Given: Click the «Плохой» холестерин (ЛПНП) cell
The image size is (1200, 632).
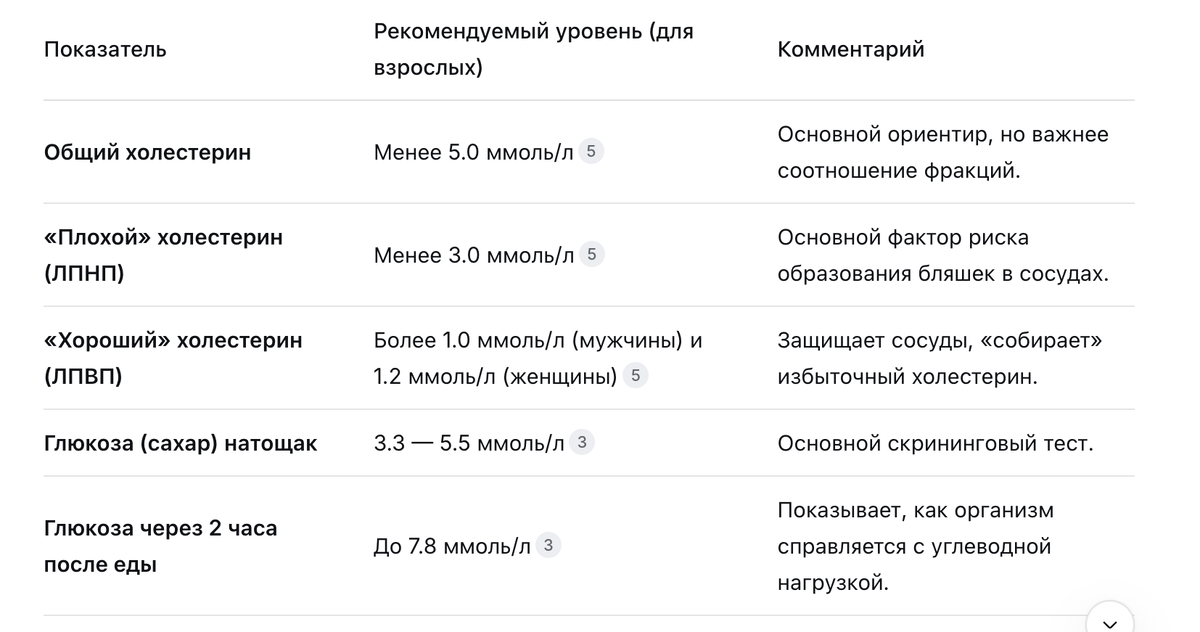Looking at the screenshot, I should [163, 255].
